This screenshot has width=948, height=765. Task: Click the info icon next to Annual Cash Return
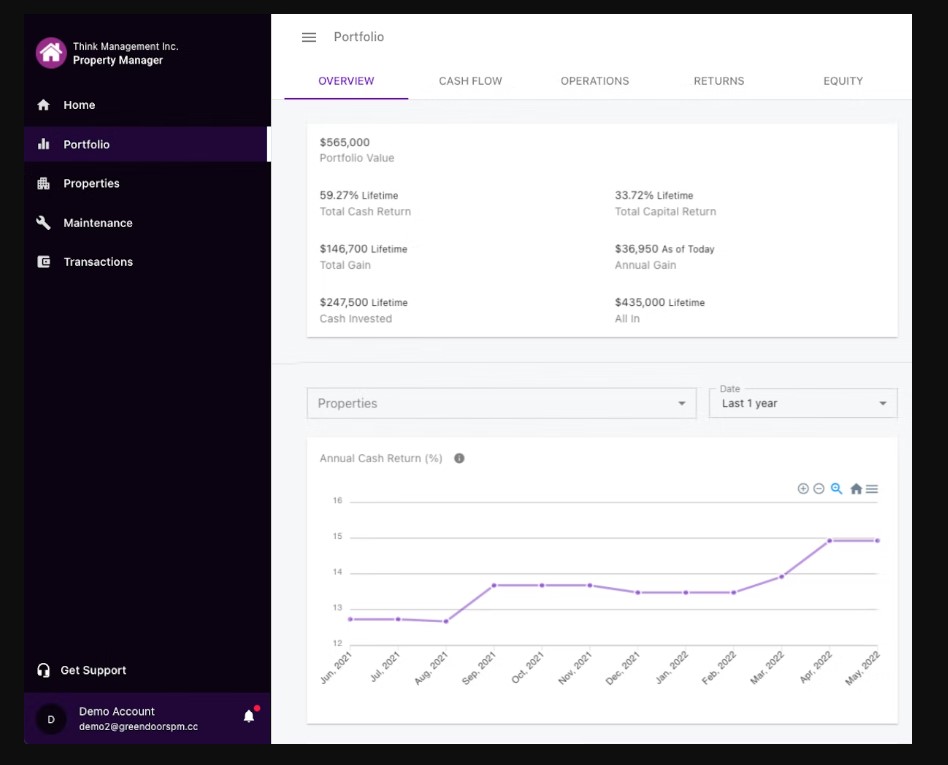coord(459,459)
